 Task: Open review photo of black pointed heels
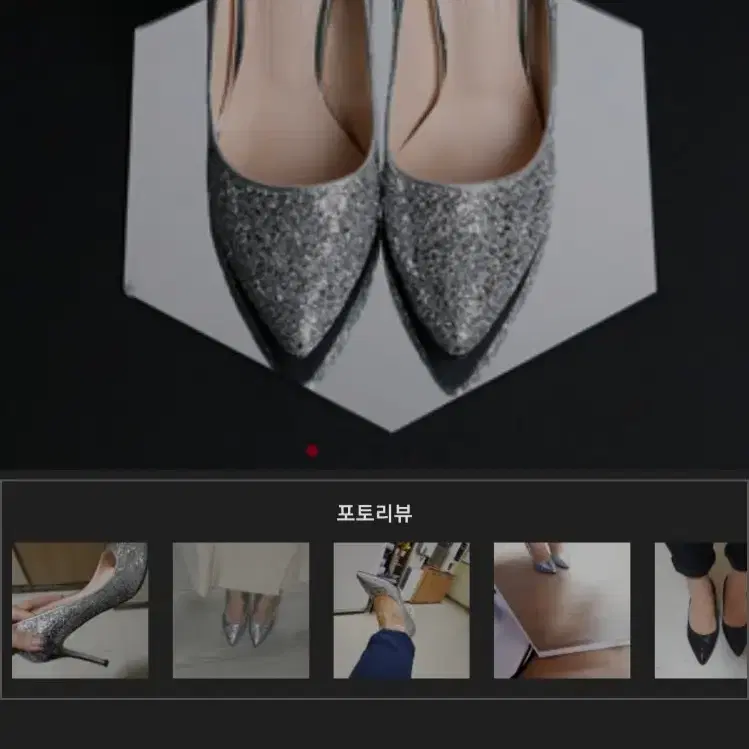pos(701,610)
